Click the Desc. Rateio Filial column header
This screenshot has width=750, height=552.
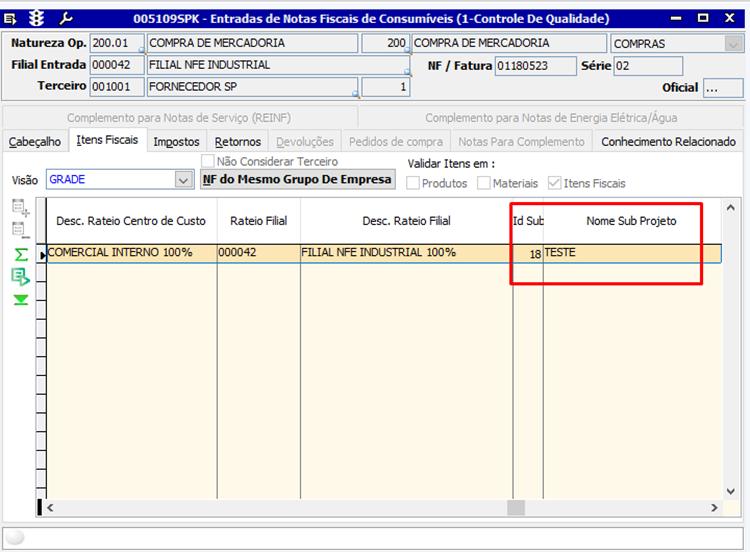407,221
